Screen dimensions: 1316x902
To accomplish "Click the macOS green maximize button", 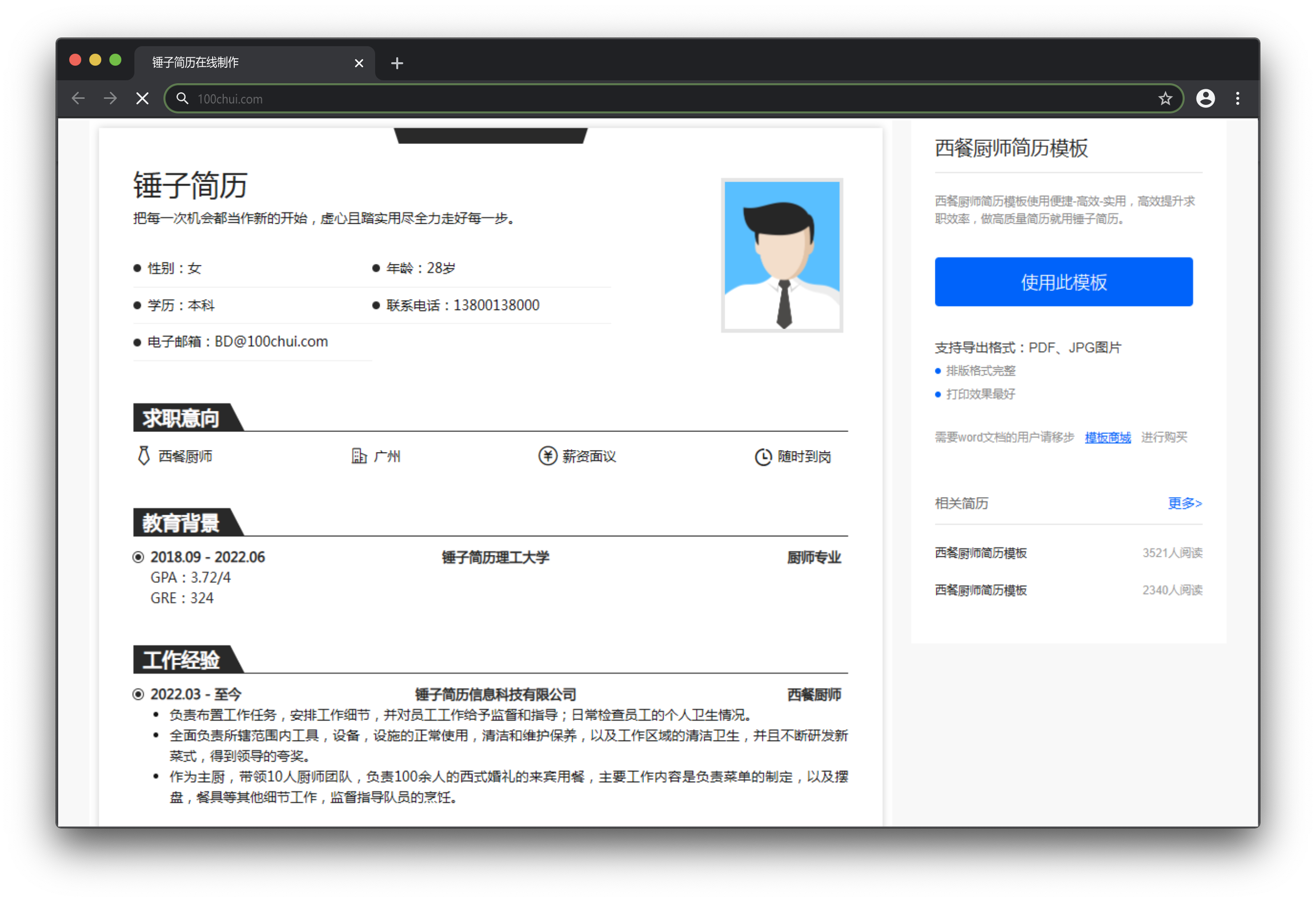I will (115, 60).
